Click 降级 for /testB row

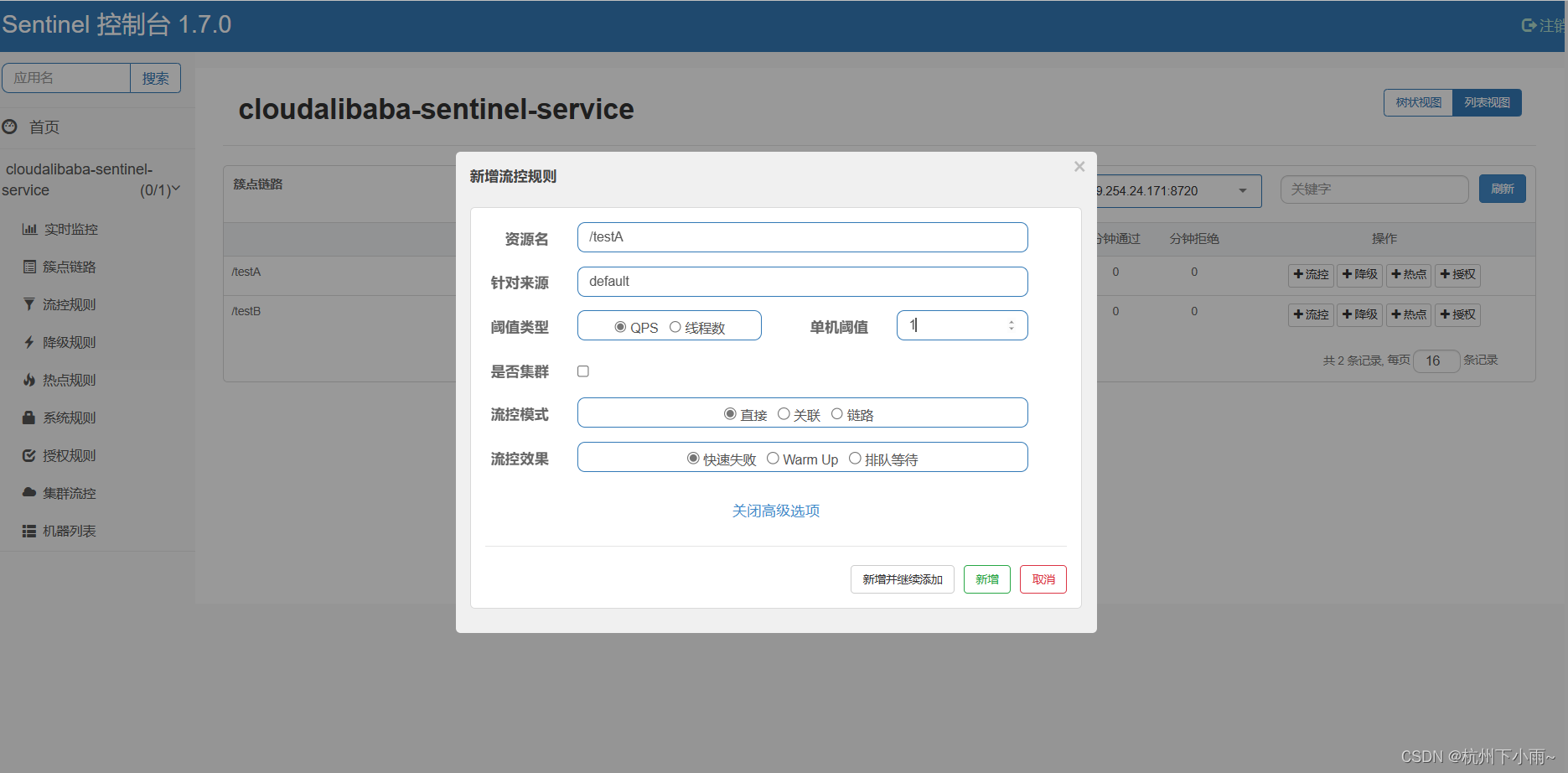[1359, 314]
